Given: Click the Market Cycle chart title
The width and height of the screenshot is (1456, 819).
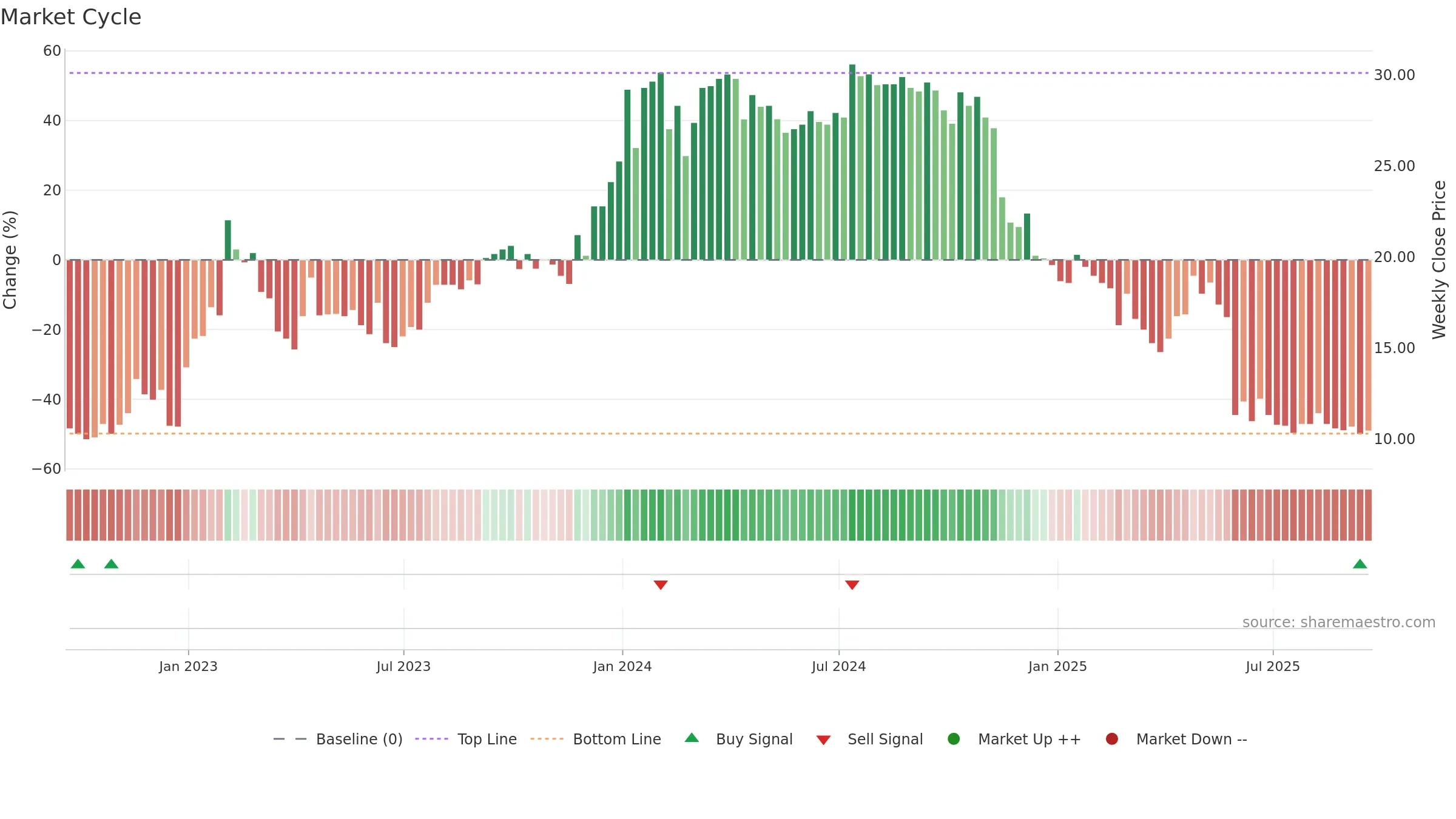Looking at the screenshot, I should (71, 17).
